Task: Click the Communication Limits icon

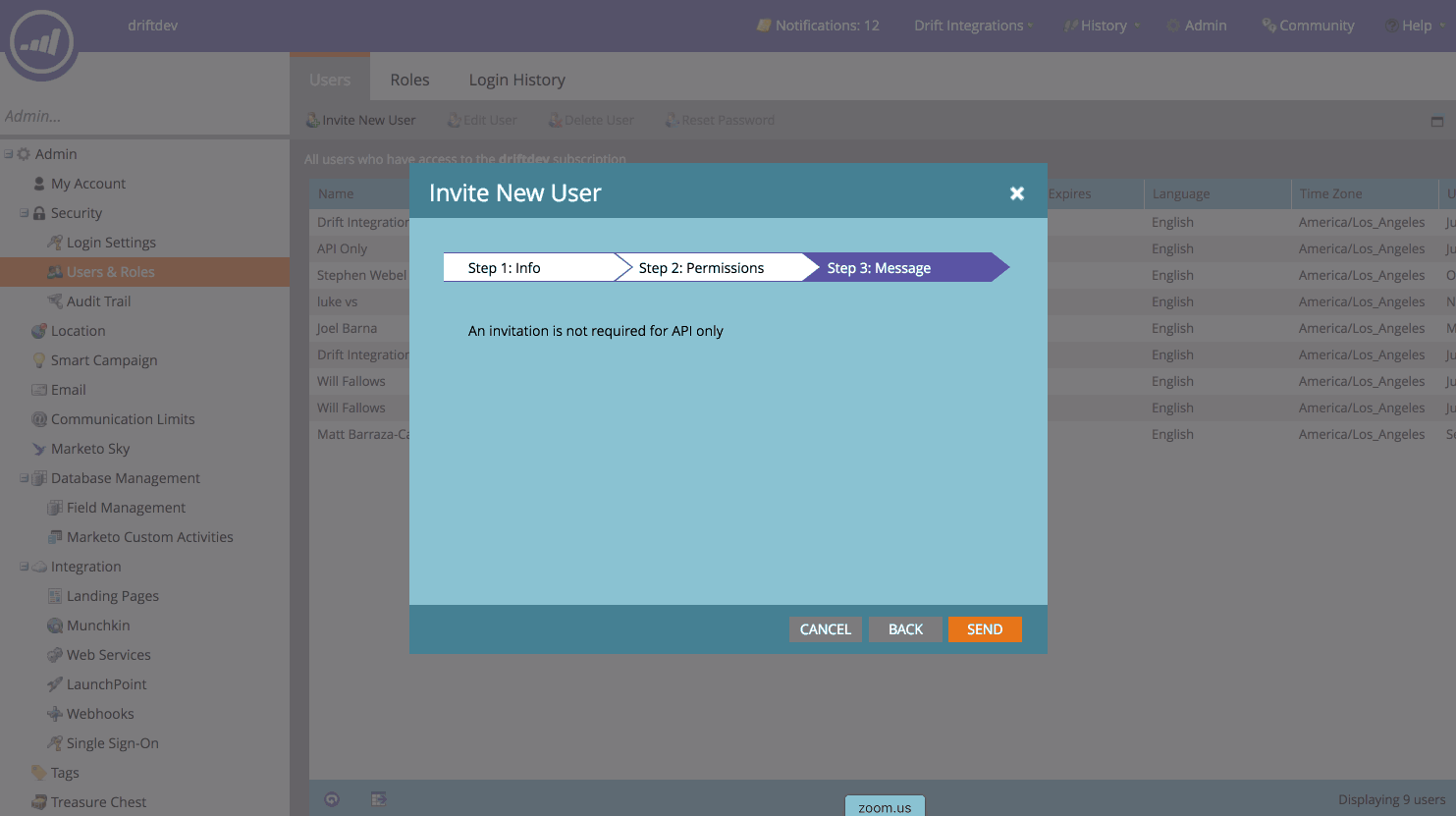Action: (x=39, y=419)
